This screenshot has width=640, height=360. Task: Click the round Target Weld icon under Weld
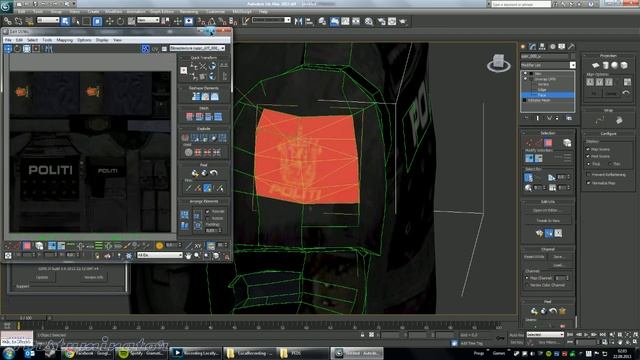[188, 152]
